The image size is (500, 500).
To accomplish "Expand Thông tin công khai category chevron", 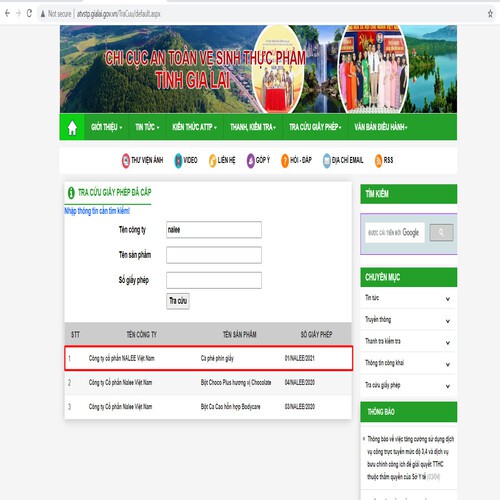I will (448, 364).
